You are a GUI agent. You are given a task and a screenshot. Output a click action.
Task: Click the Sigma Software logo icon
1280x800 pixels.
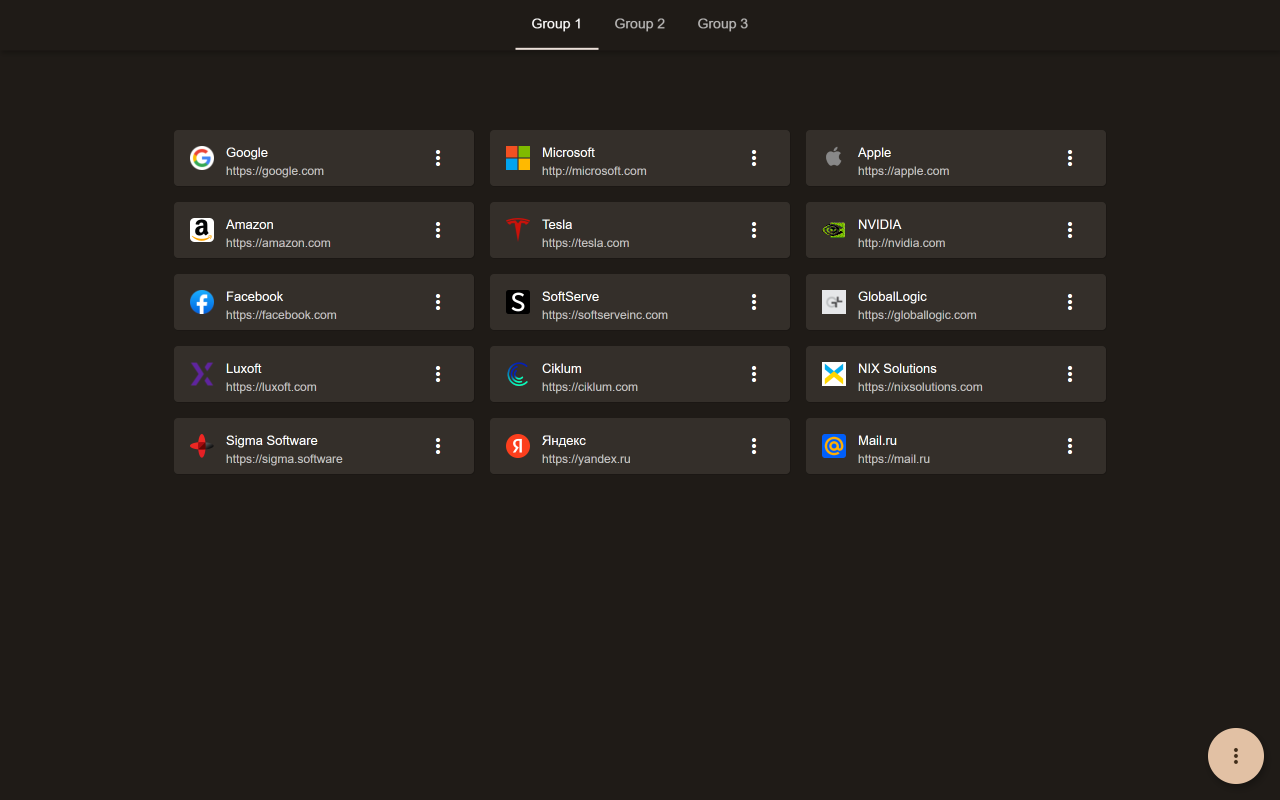coord(202,446)
